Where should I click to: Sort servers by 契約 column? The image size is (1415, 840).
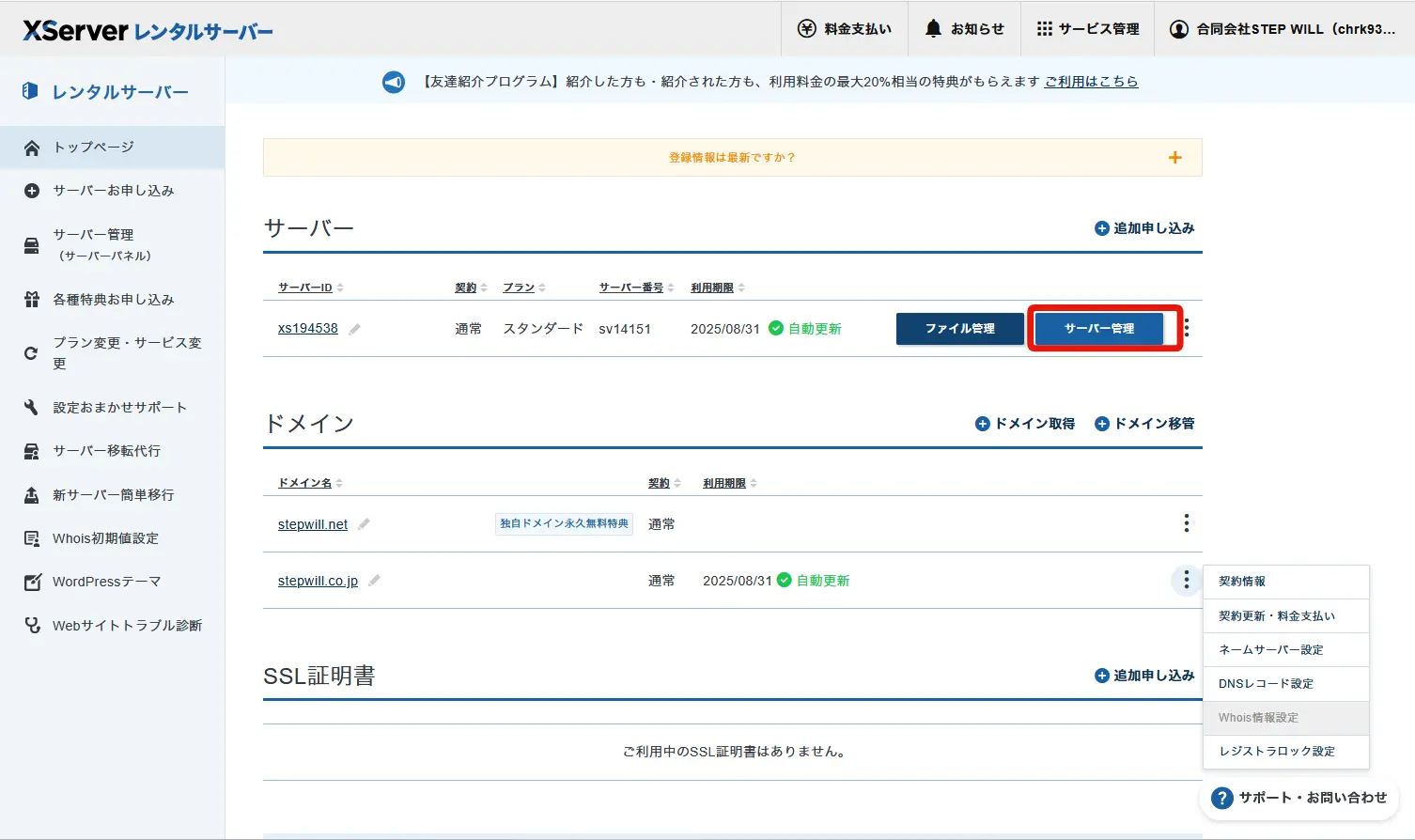click(x=471, y=288)
